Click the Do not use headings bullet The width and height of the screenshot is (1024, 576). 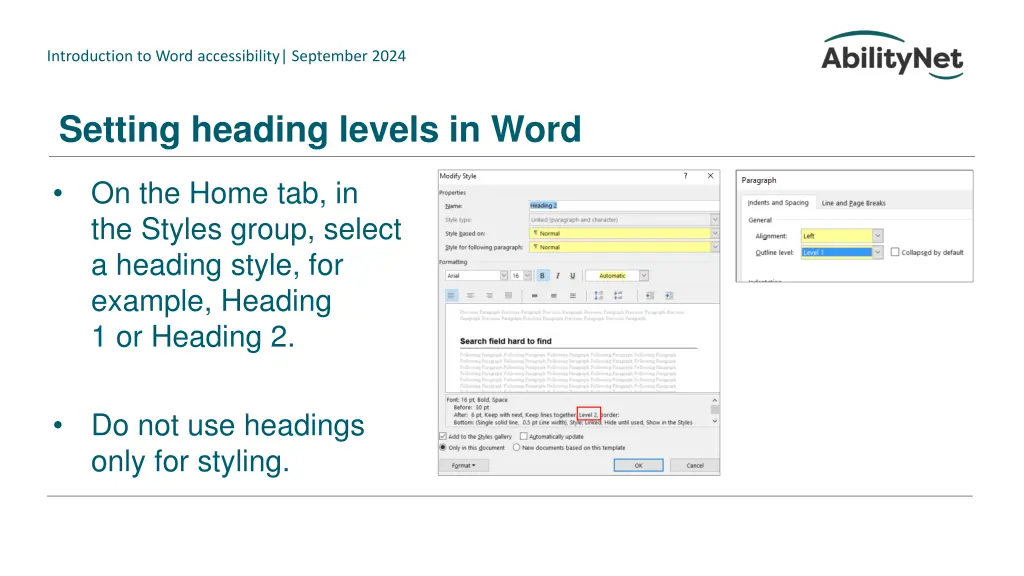pyautogui.click(x=228, y=443)
